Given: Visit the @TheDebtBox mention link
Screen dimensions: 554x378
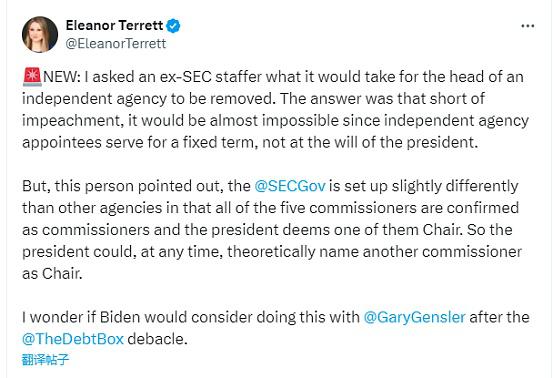Looking at the screenshot, I should (73, 339).
